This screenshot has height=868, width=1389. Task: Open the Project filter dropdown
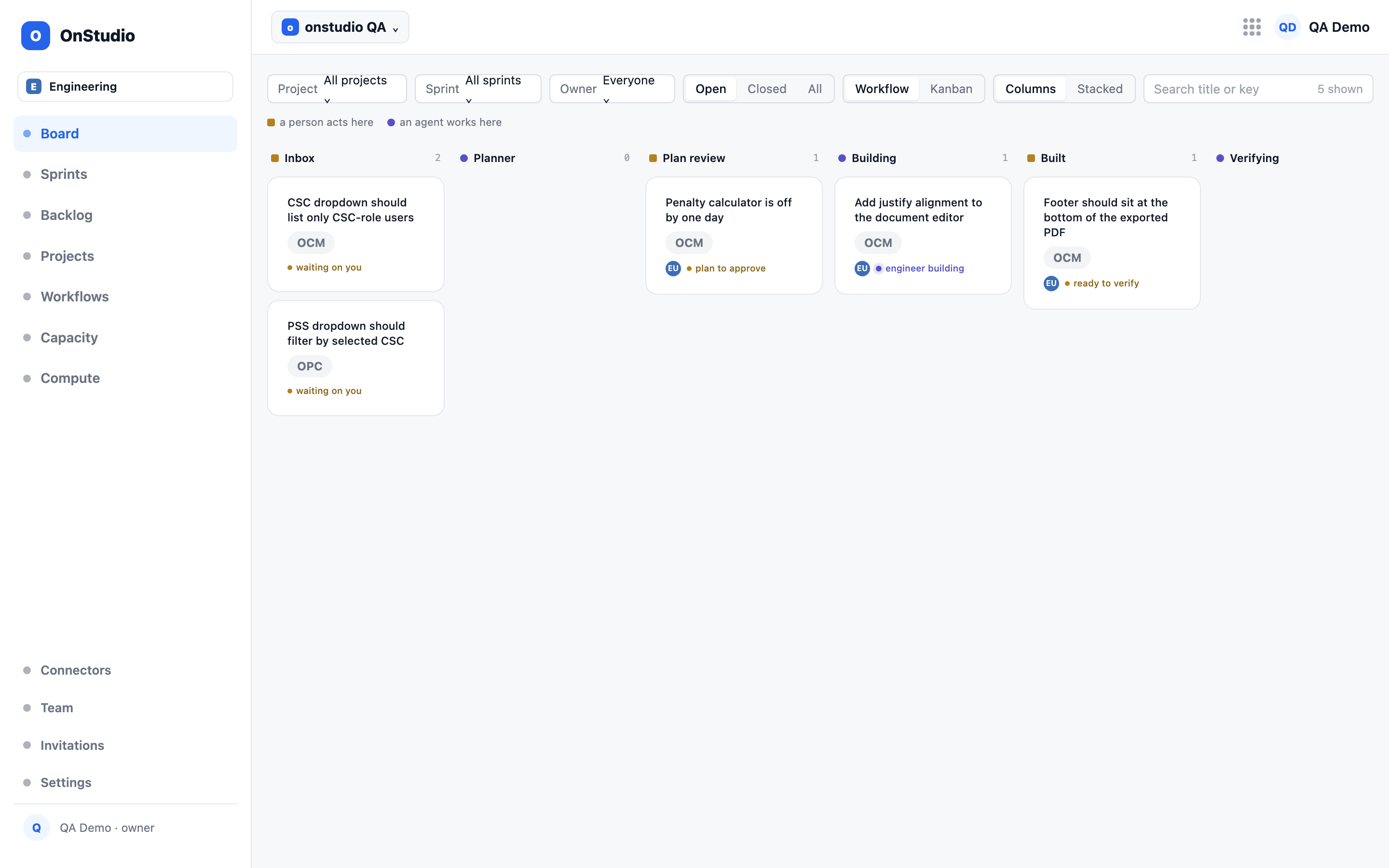(x=337, y=89)
